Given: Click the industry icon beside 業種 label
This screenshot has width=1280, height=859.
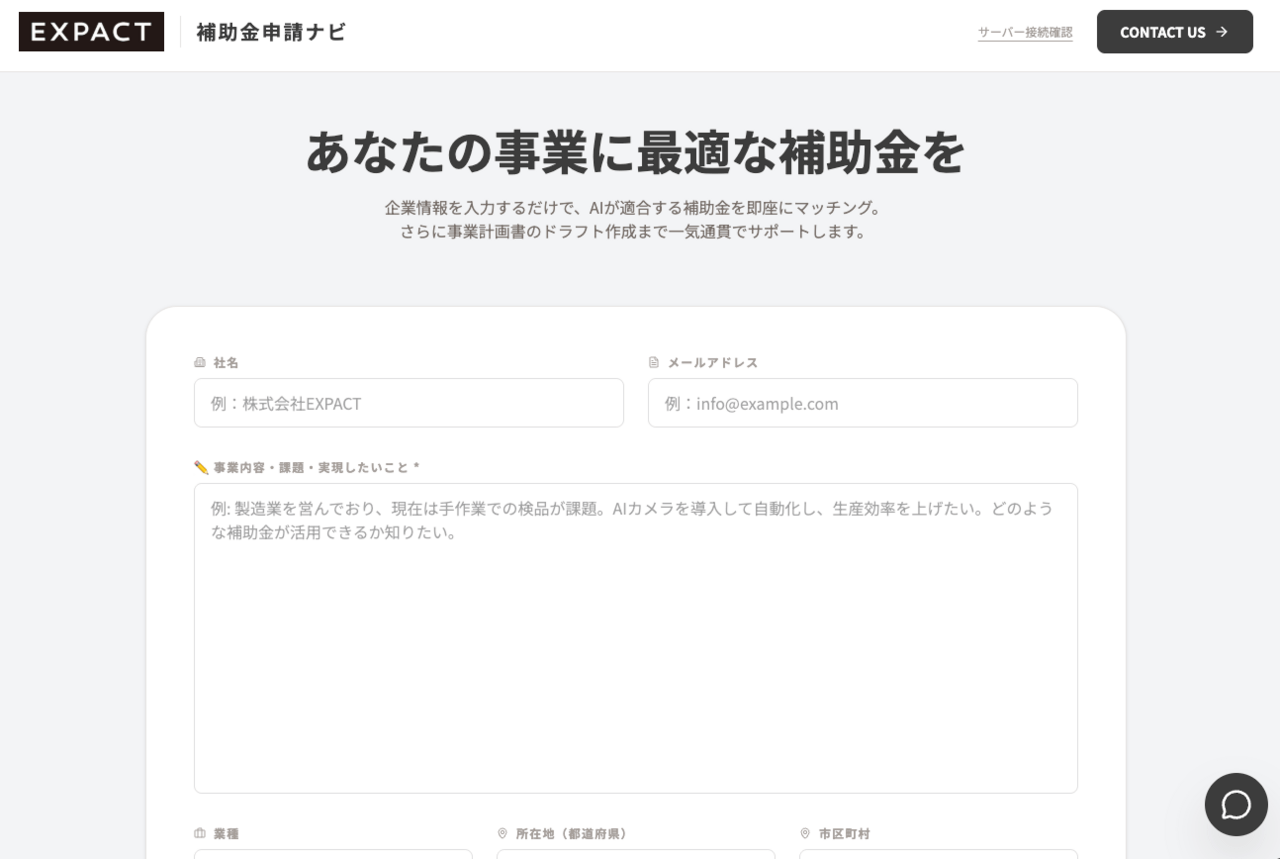Looking at the screenshot, I should tap(198, 833).
